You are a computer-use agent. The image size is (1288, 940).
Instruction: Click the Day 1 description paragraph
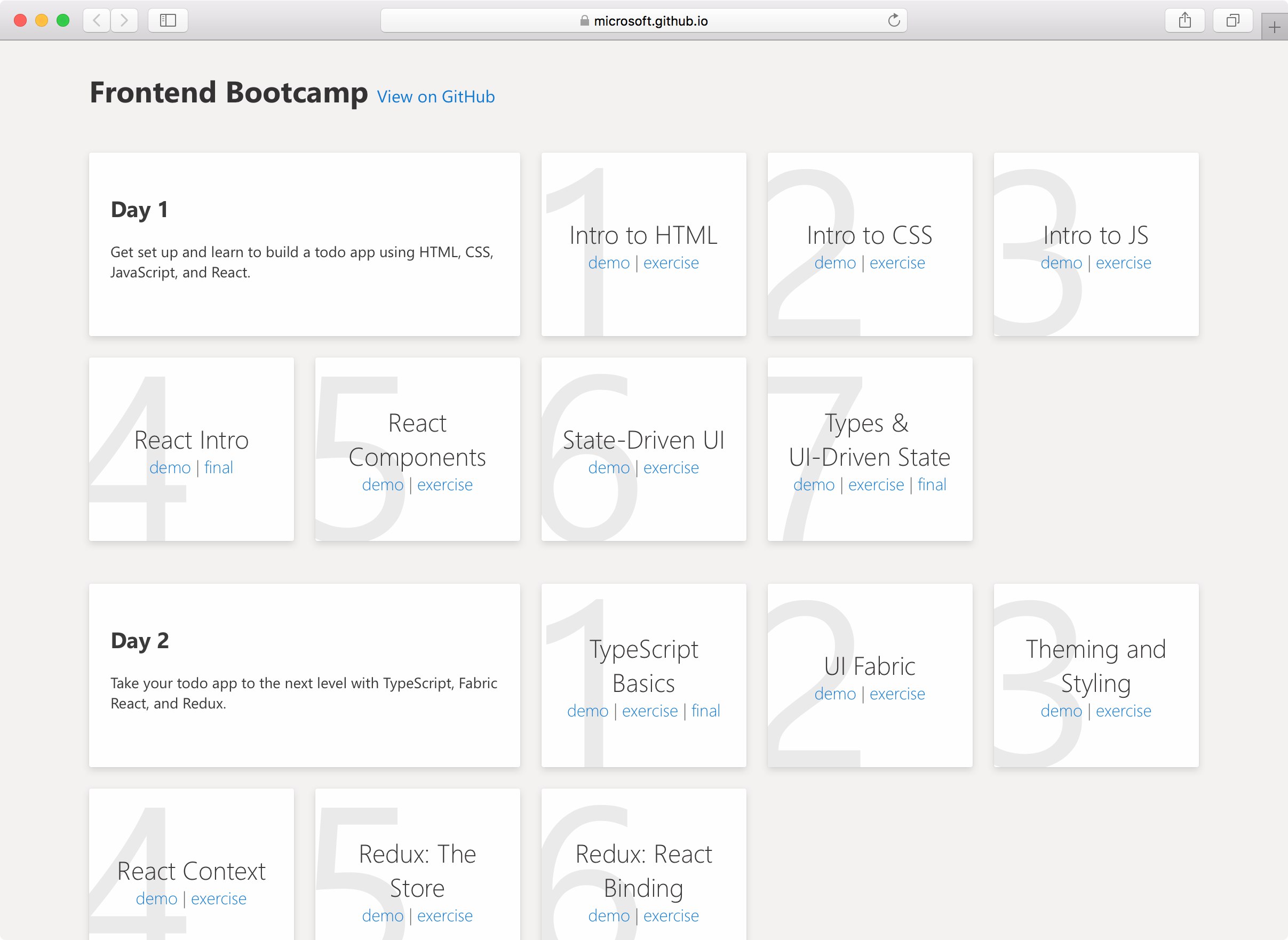coord(301,262)
